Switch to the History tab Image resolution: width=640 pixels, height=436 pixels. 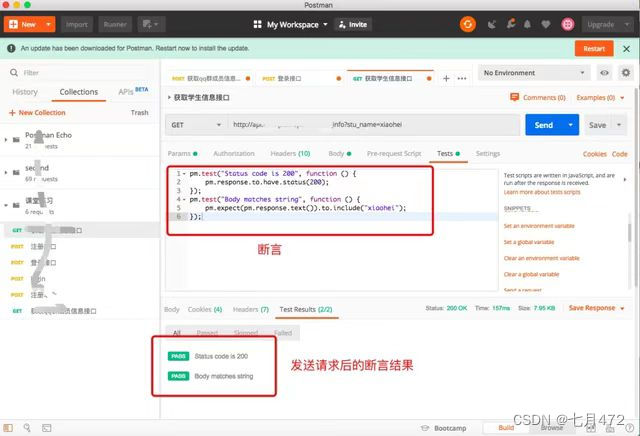pos(25,92)
